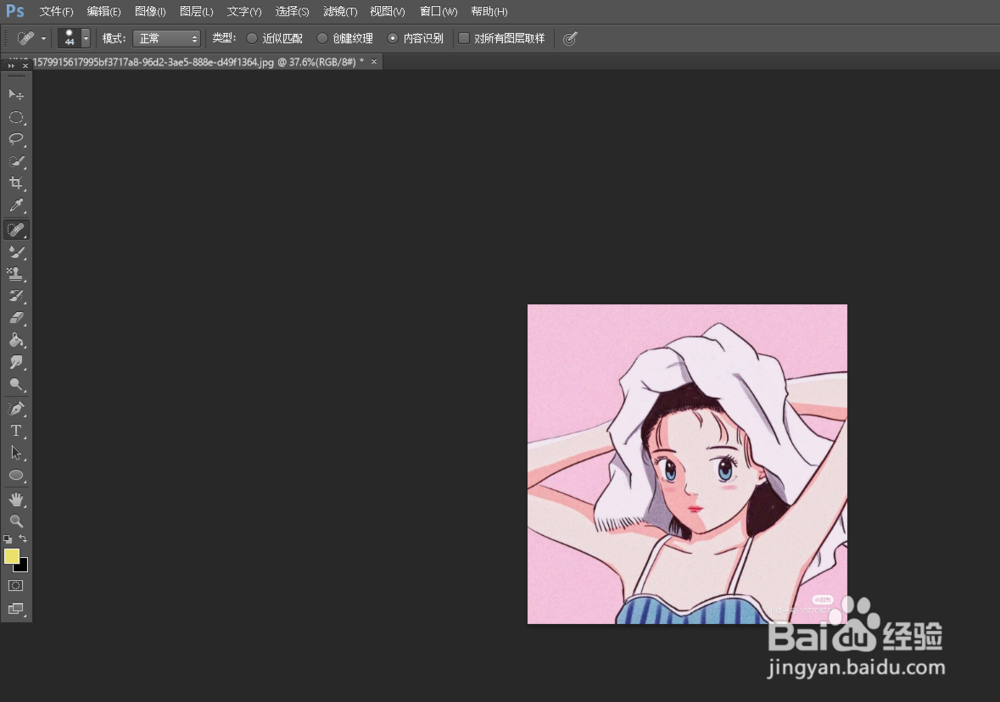The width and height of the screenshot is (1000, 702).
Task: Click the black background color swatch
Action: (24, 567)
